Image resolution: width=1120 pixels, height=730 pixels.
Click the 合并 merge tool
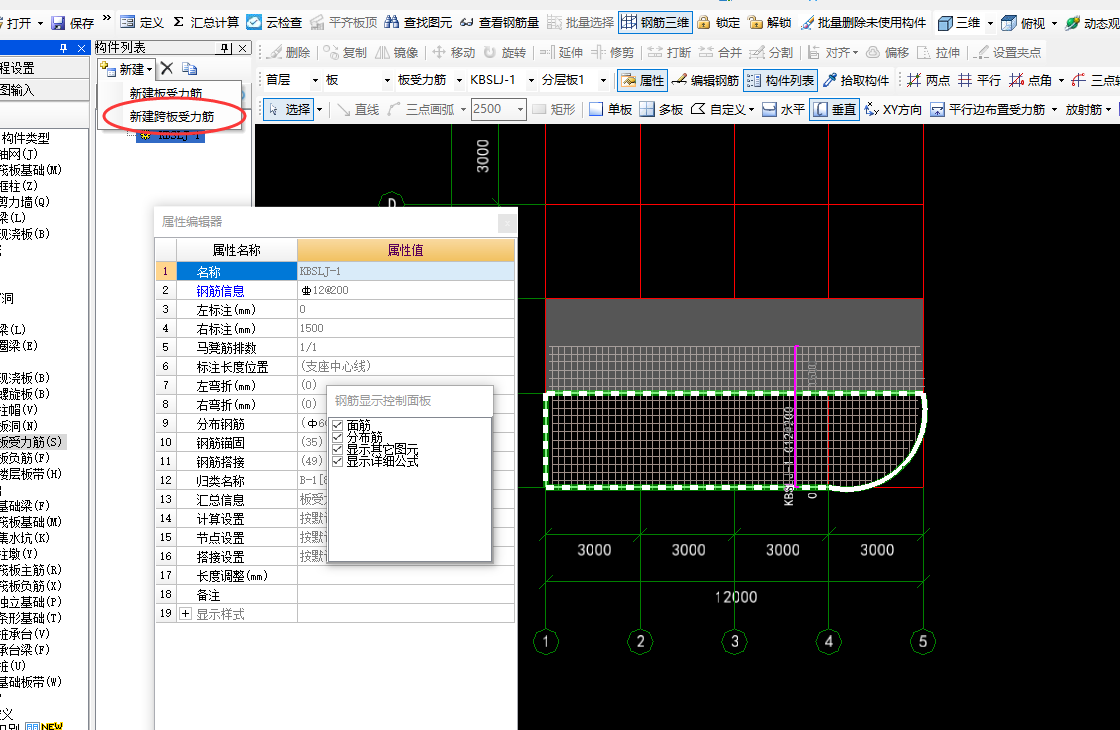coord(721,53)
